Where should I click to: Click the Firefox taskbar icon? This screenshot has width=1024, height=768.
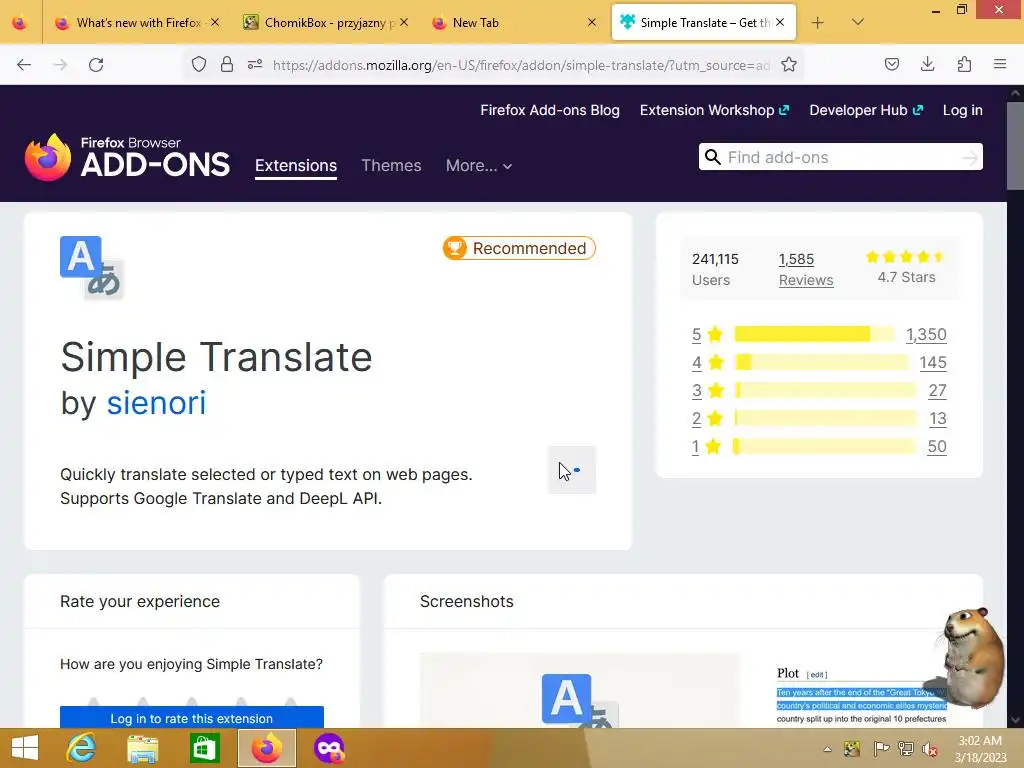[266, 748]
